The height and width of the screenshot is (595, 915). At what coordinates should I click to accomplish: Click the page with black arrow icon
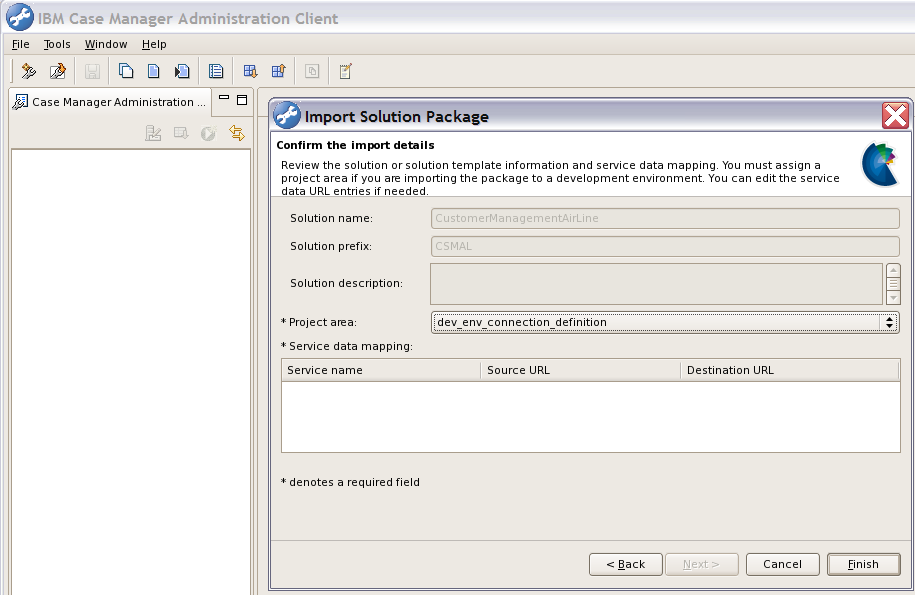(x=181, y=71)
